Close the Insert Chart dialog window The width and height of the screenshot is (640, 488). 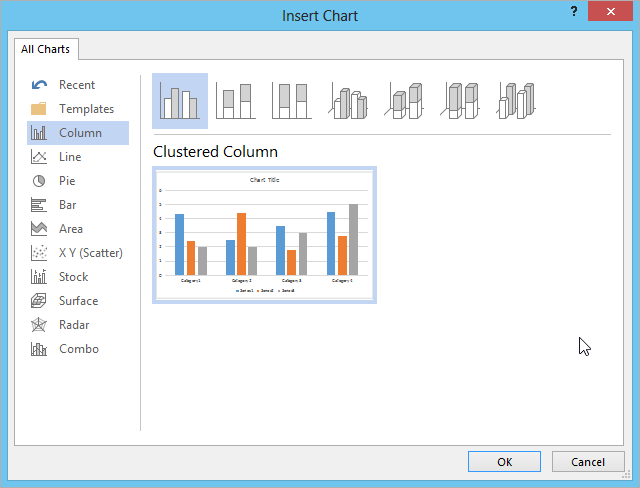(611, 11)
